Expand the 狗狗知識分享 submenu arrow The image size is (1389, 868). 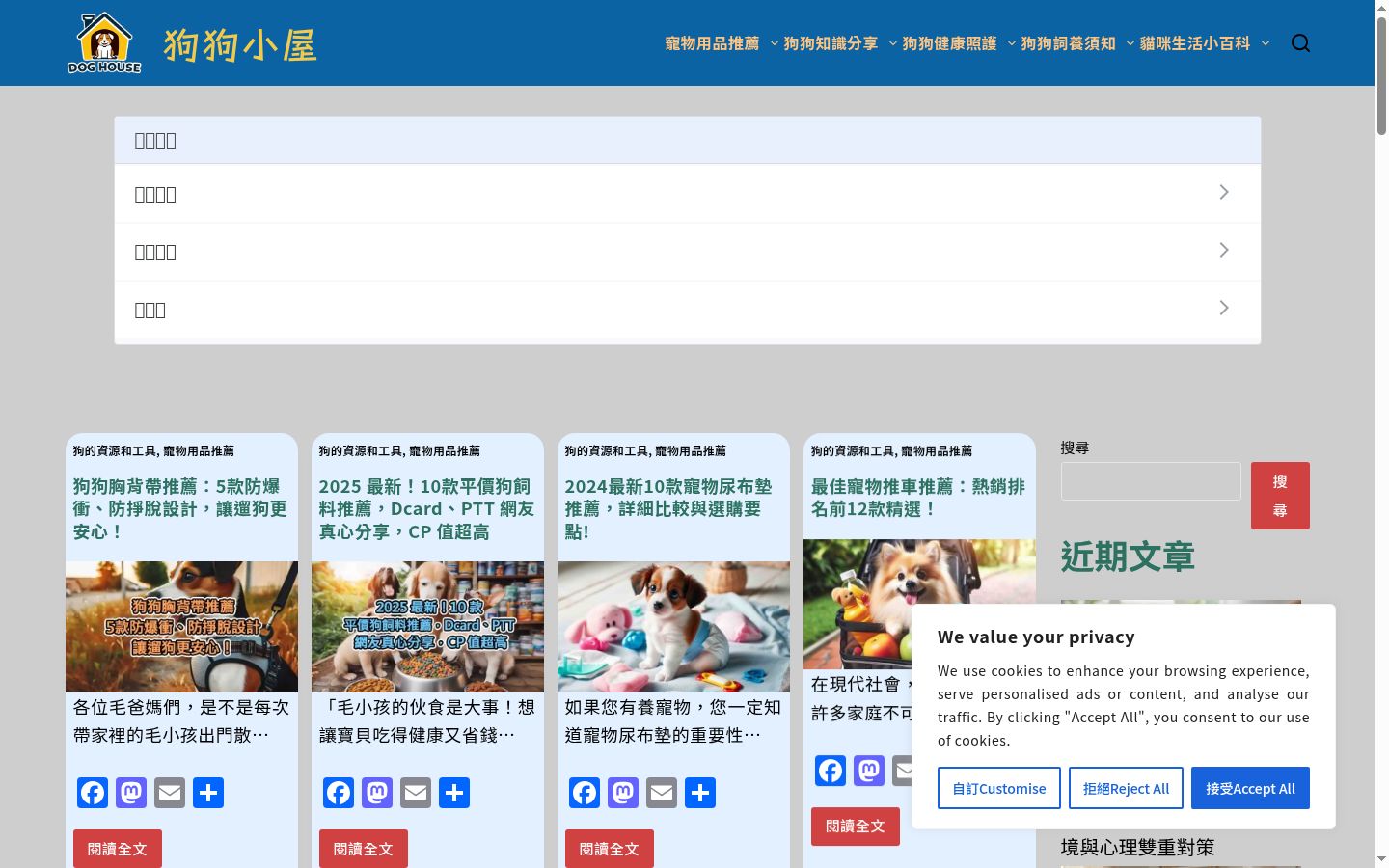tap(892, 43)
